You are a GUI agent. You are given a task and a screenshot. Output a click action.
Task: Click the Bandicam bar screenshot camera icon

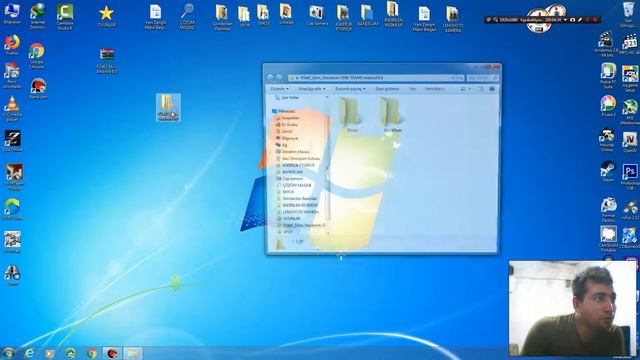click(572, 20)
